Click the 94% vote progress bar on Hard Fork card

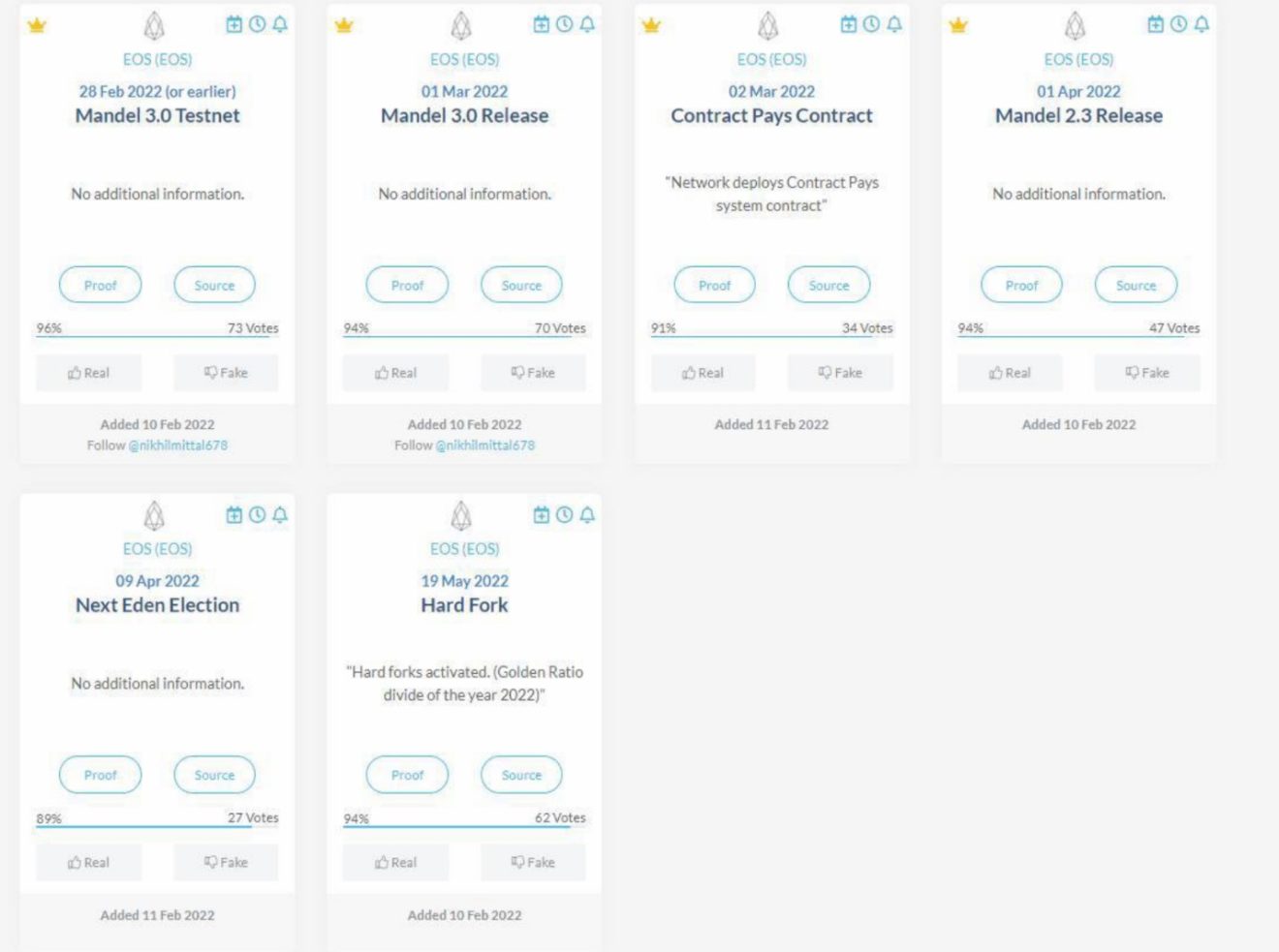pos(464,827)
